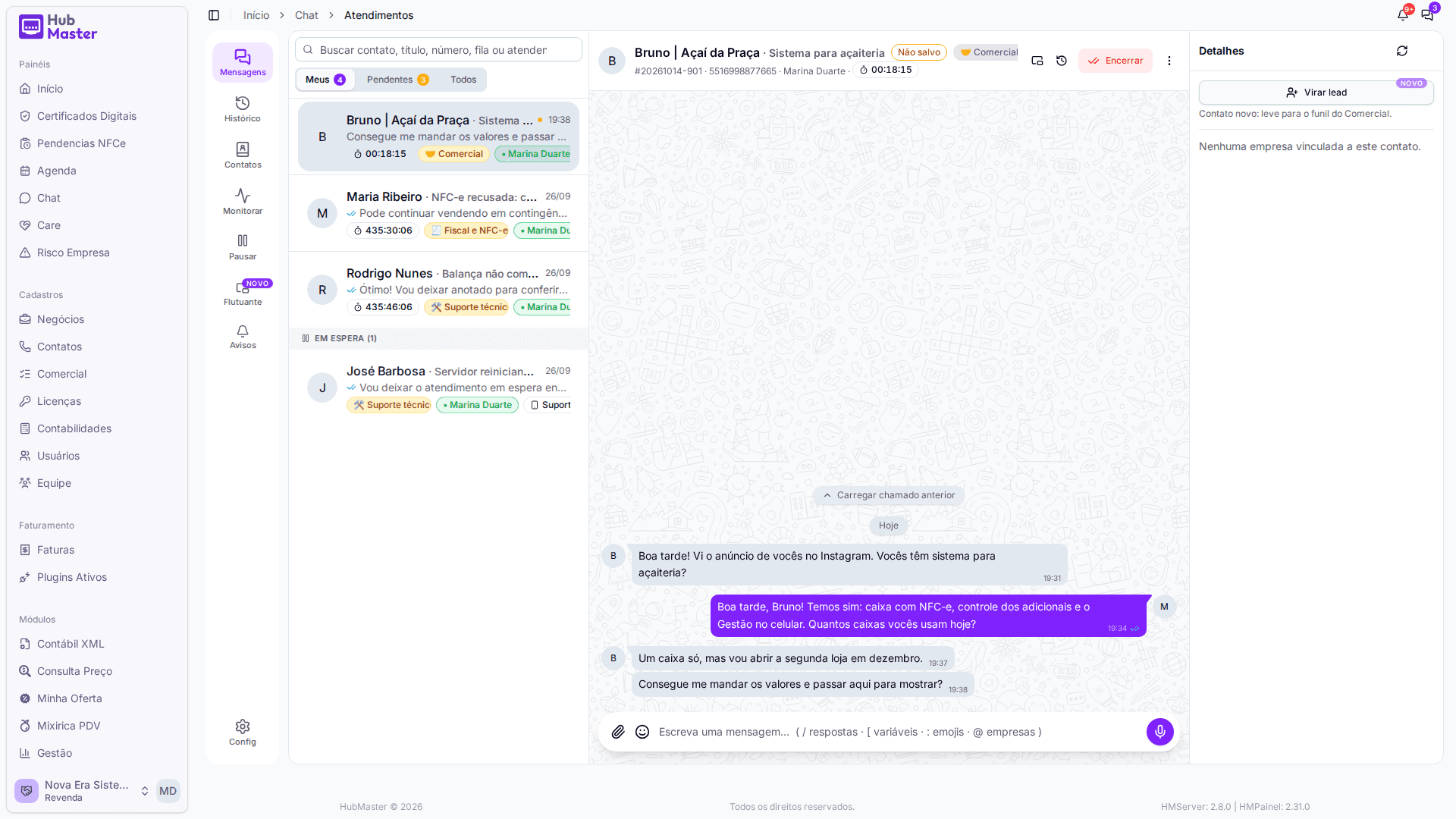Switch to the Meus tab
The width and height of the screenshot is (1456, 819).
click(x=325, y=80)
